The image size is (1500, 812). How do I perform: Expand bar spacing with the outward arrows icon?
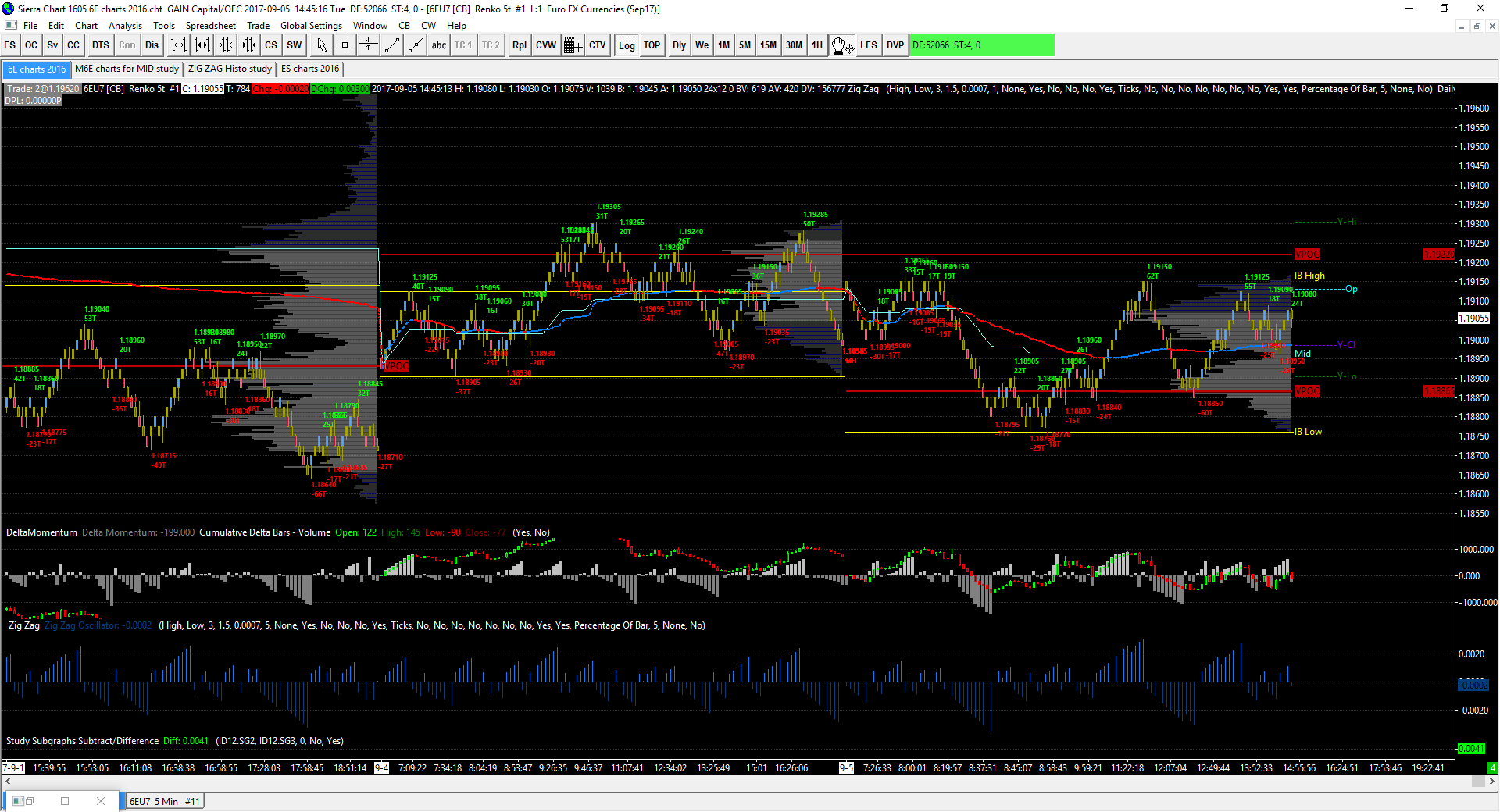[178, 45]
